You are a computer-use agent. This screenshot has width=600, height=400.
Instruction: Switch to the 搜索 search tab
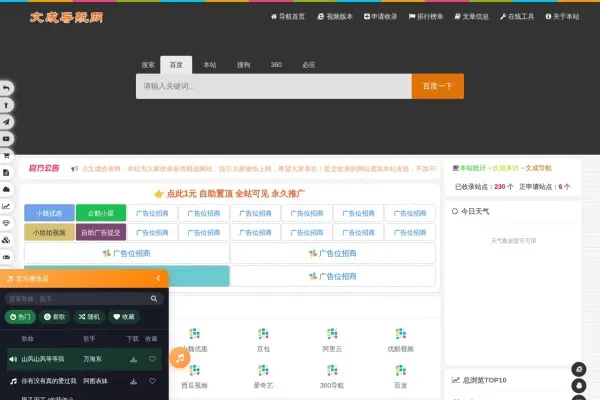pyautogui.click(x=148, y=65)
